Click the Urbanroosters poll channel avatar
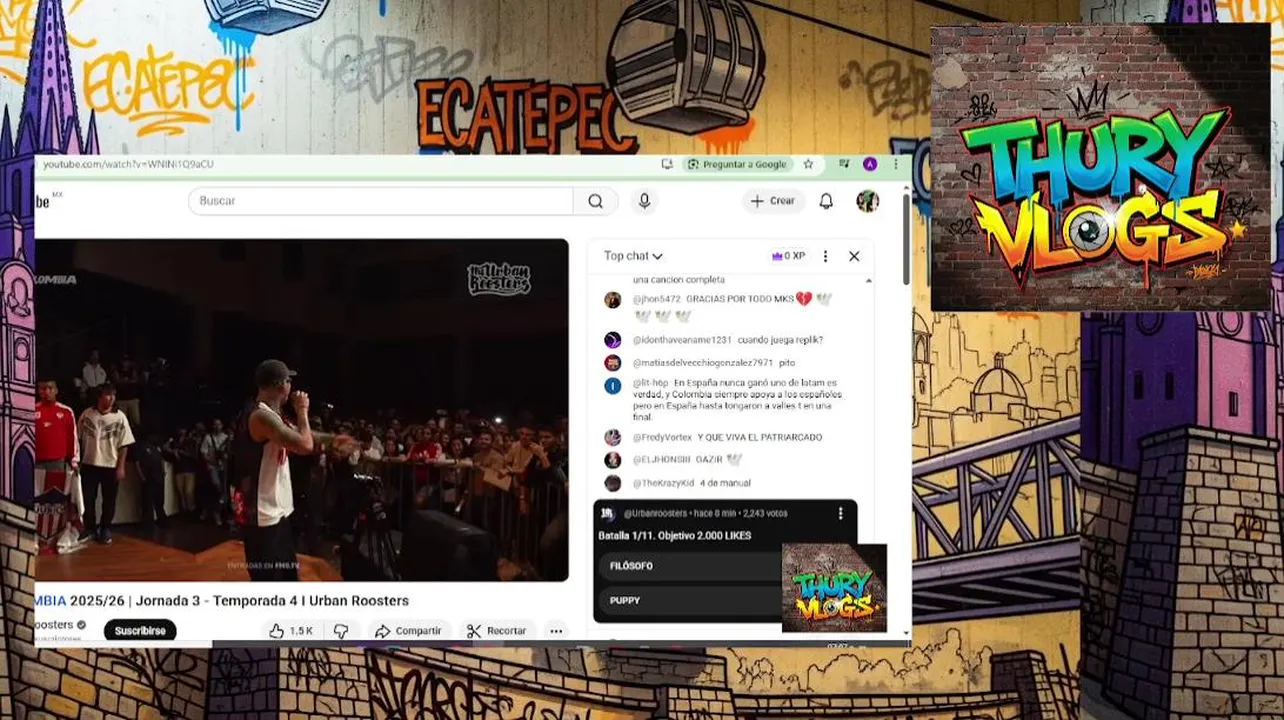Image resolution: width=1284 pixels, height=720 pixels. click(607, 513)
